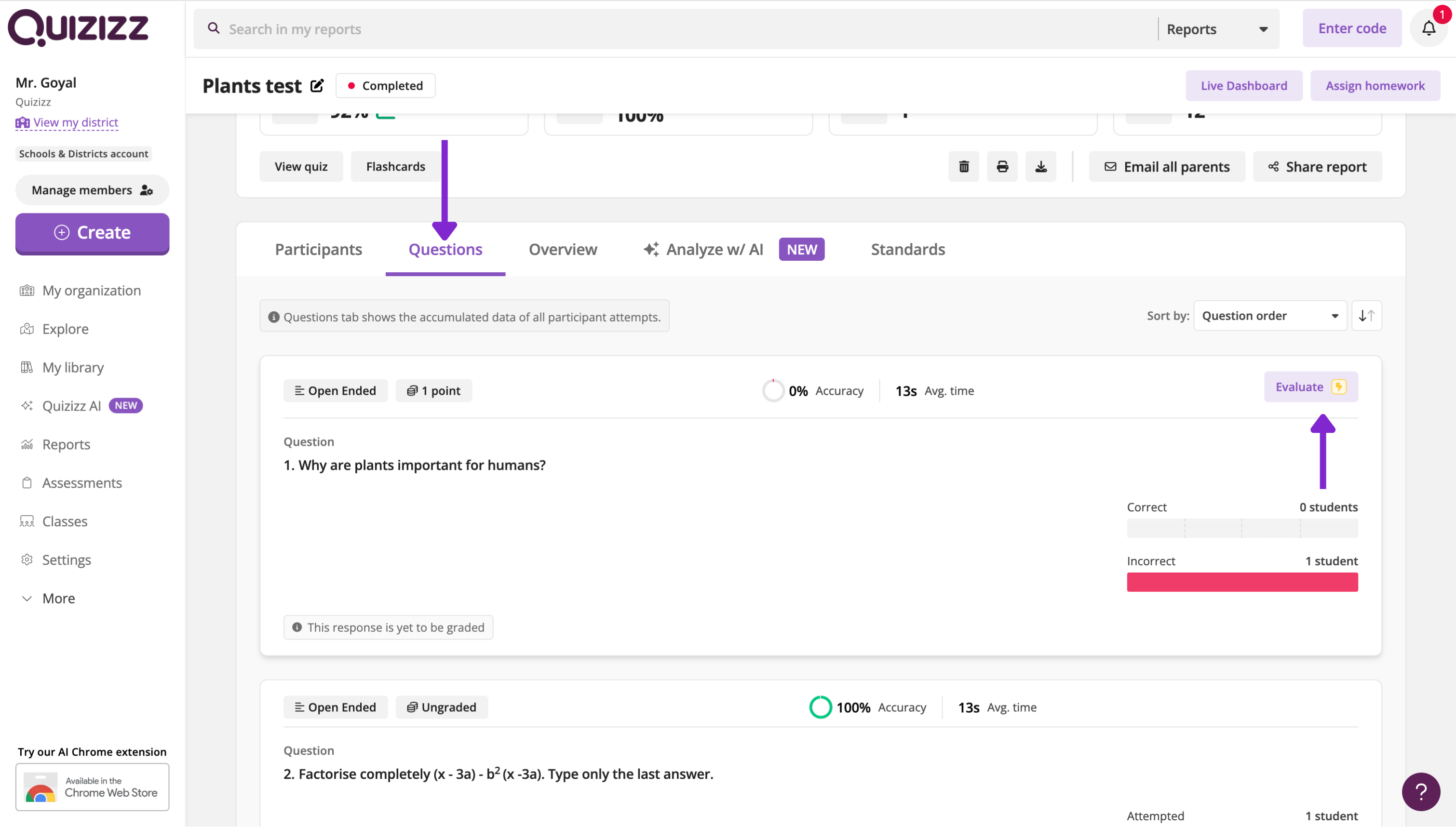Click the NEW badge next to Quizizz AI

coord(125,406)
